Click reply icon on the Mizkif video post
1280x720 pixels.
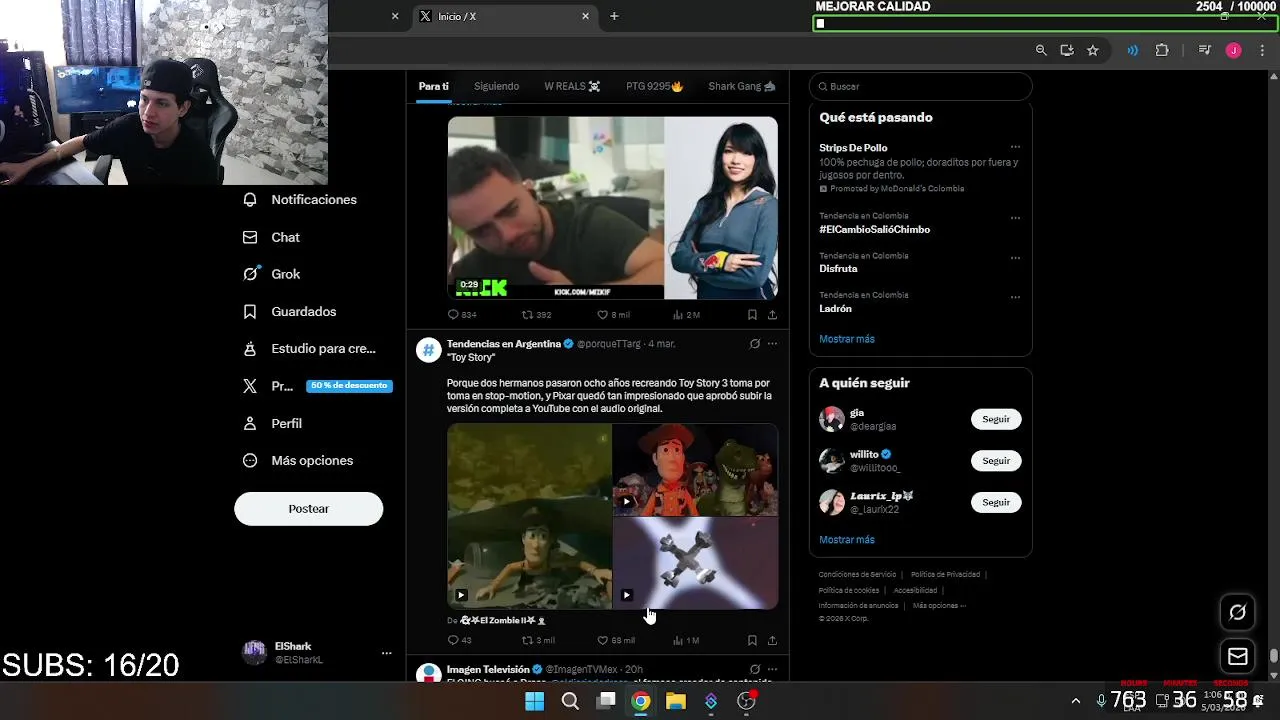click(x=453, y=315)
